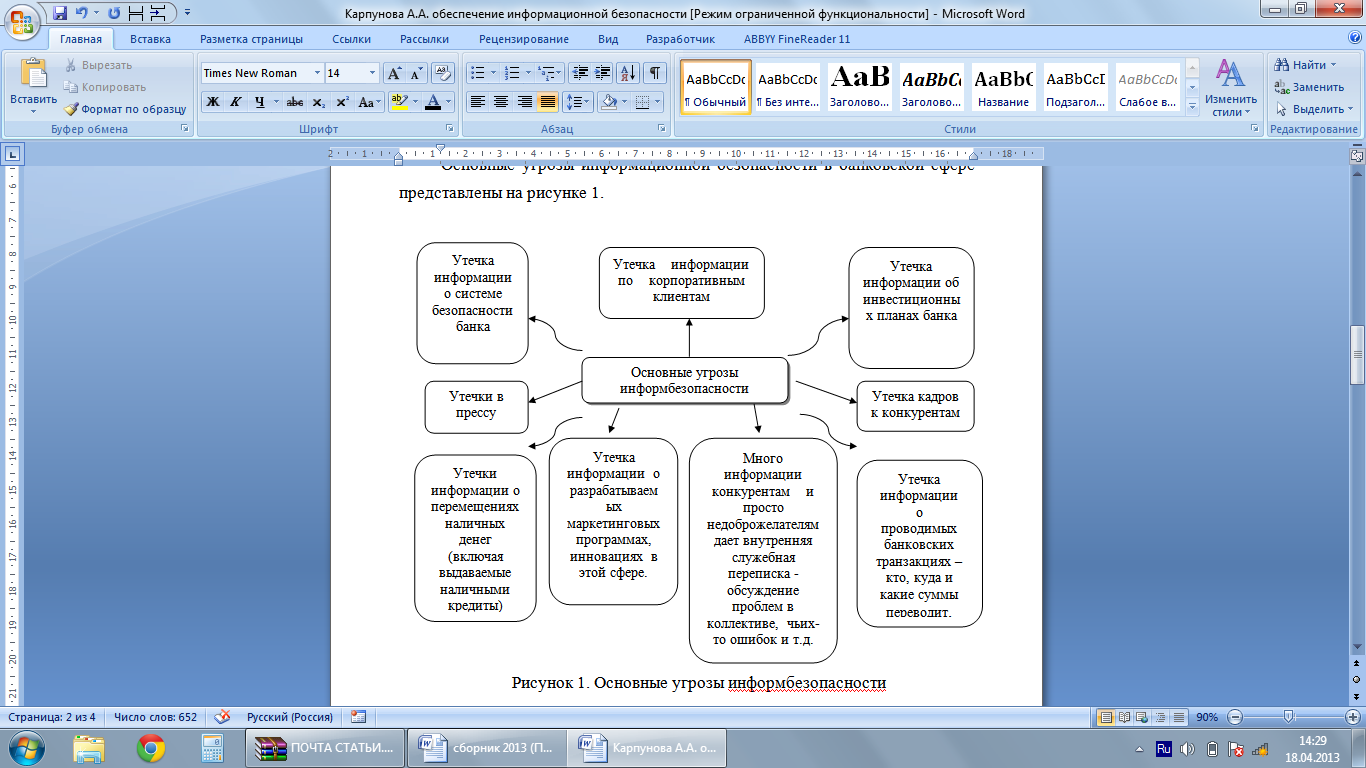Expand numbered list options arrow
The height and width of the screenshot is (768, 1366).
[527, 73]
